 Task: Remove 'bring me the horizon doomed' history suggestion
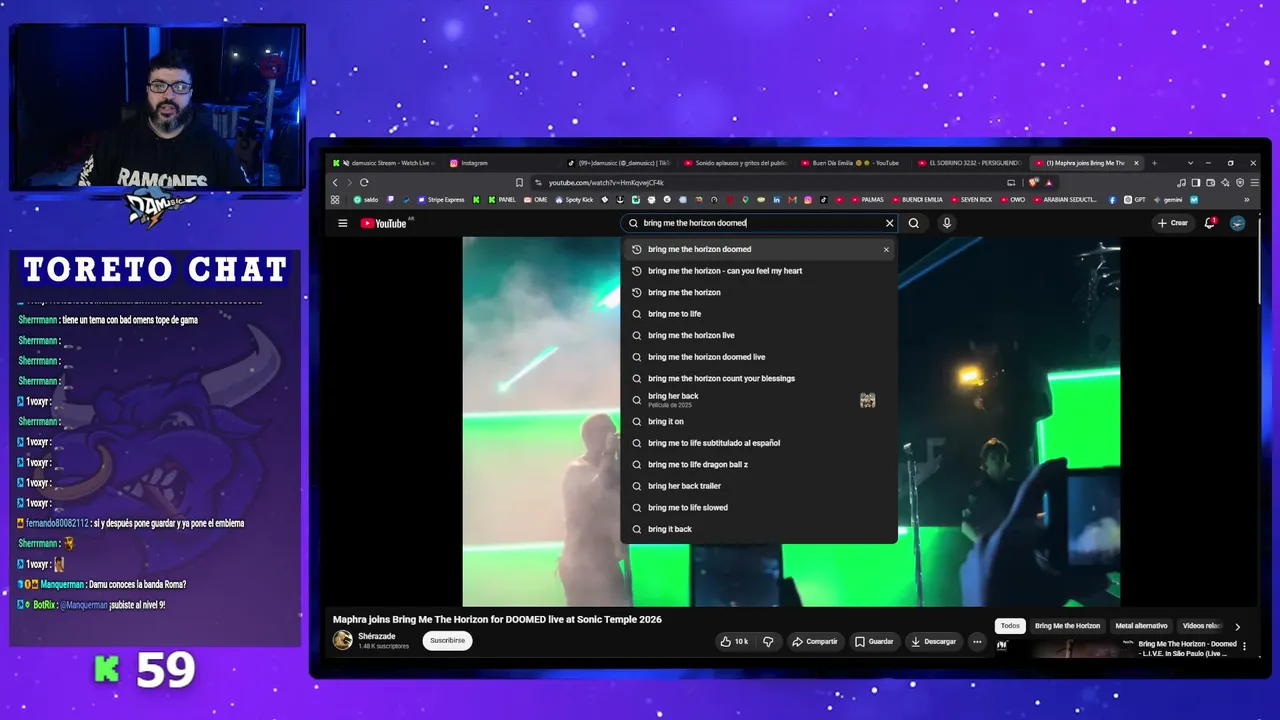point(886,249)
